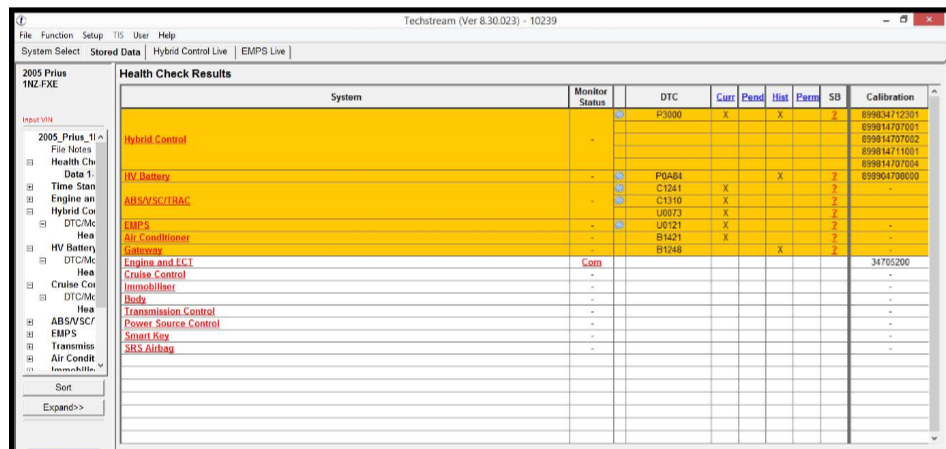The height and width of the screenshot is (449, 946).
Task: Expand the Time Stamp tree node
Action: point(30,187)
